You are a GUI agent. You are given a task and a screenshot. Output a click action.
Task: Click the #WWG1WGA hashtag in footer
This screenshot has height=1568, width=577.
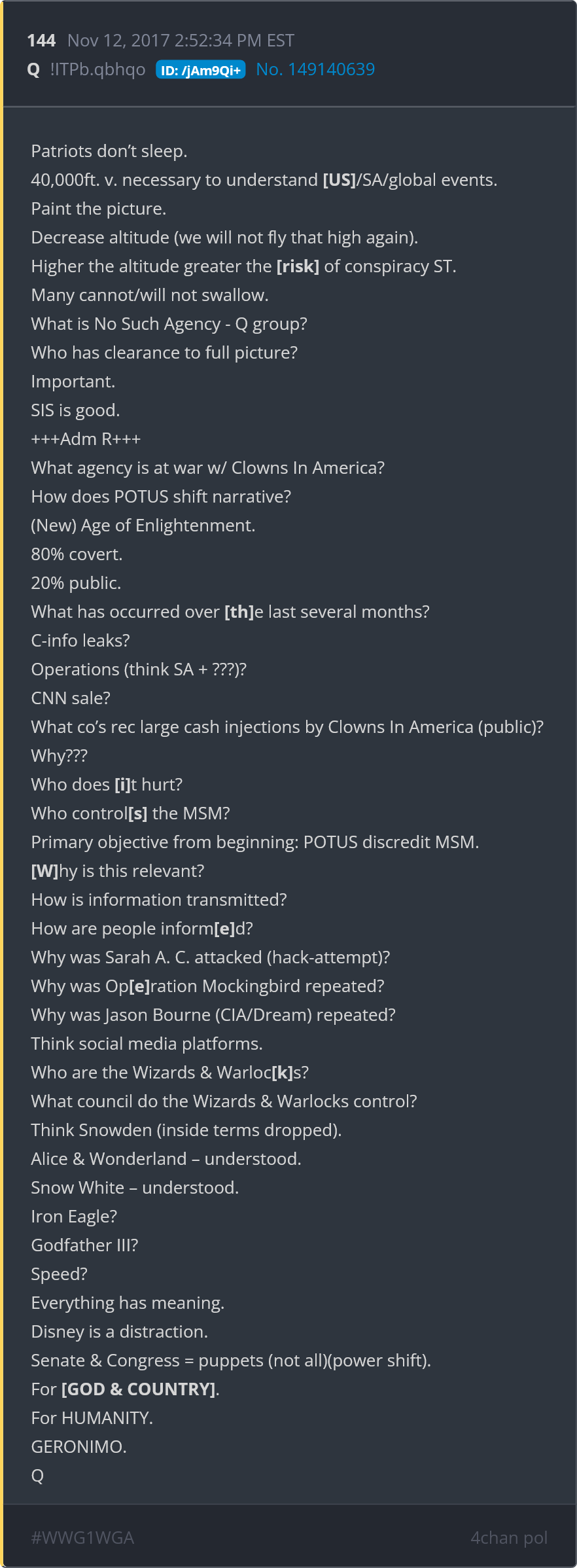pos(82,1537)
